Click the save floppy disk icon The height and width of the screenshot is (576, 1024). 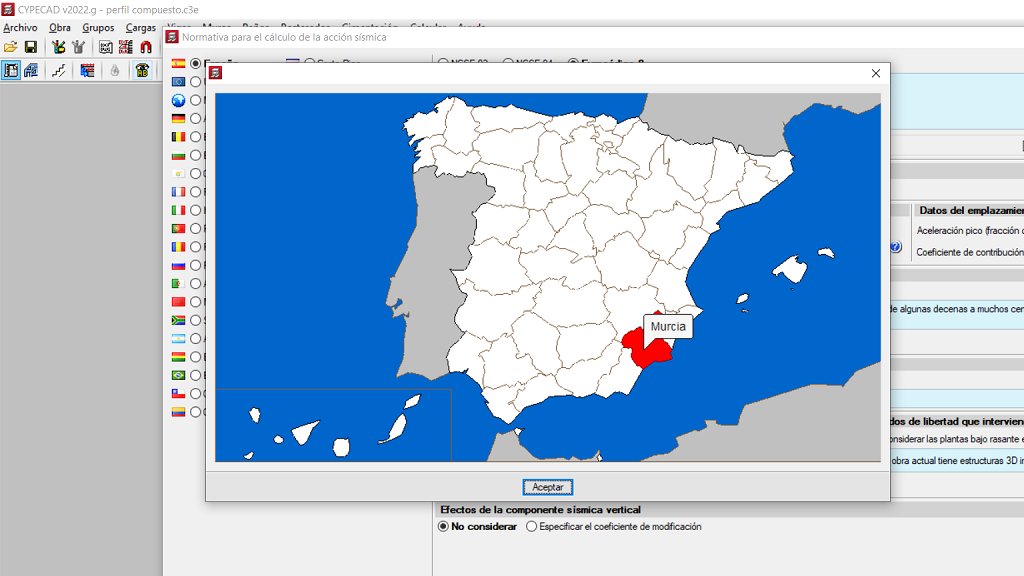tap(31, 46)
